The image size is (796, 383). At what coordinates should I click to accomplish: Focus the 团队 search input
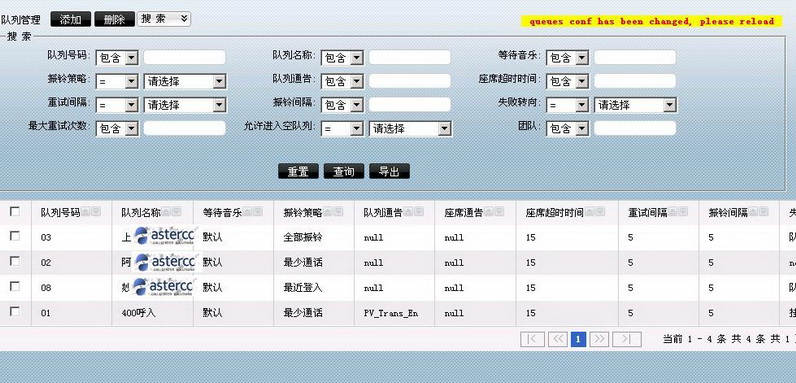coord(635,128)
